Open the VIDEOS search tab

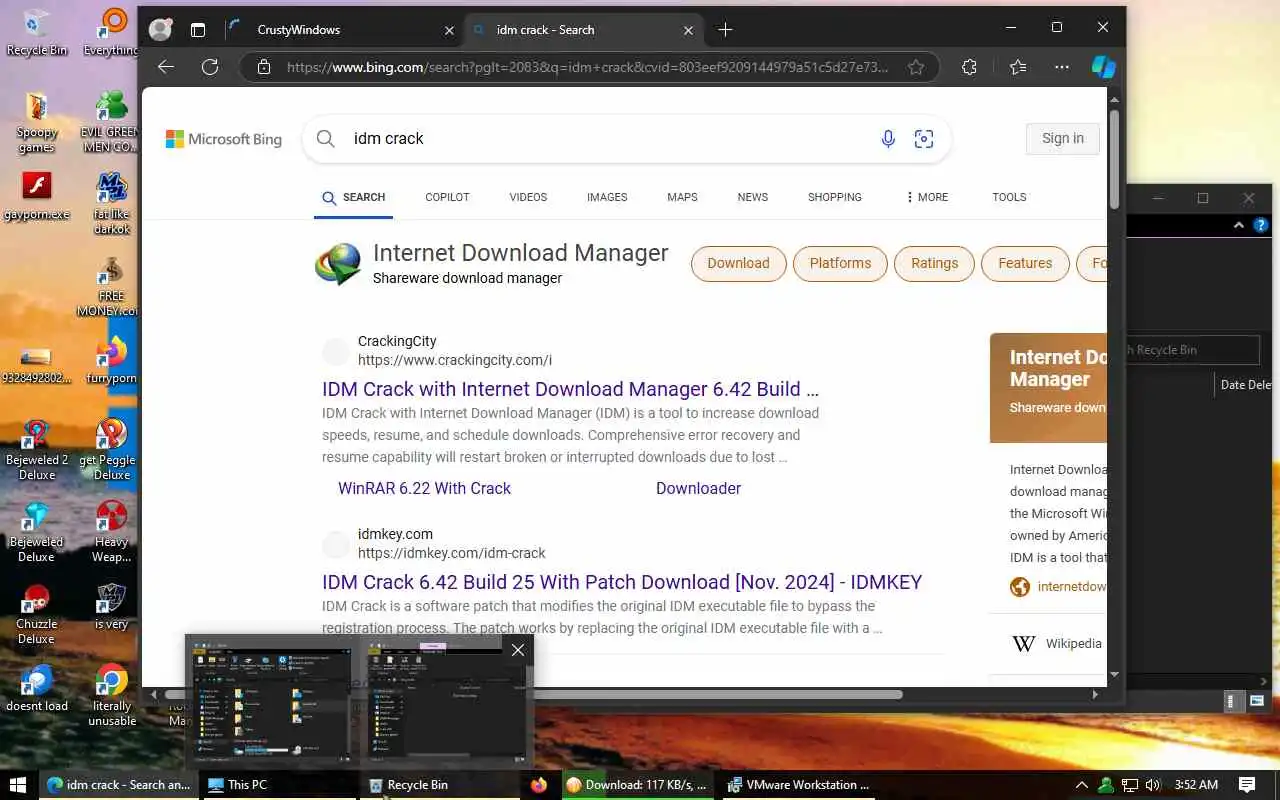(x=528, y=197)
